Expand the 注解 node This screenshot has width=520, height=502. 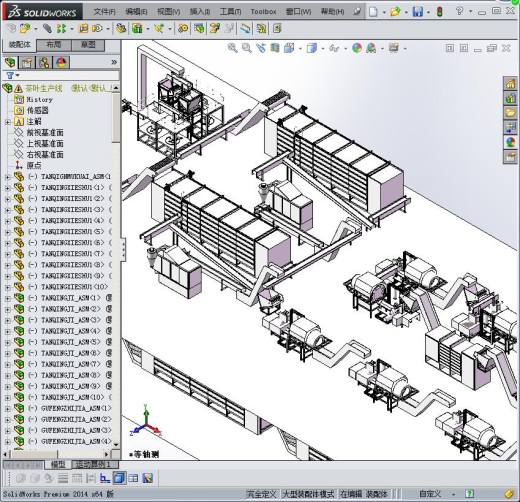click(7, 122)
